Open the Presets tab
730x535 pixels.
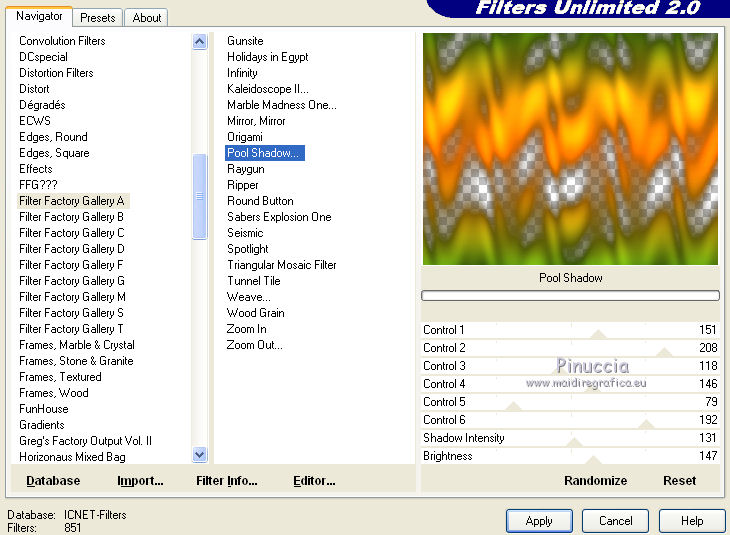(x=98, y=18)
